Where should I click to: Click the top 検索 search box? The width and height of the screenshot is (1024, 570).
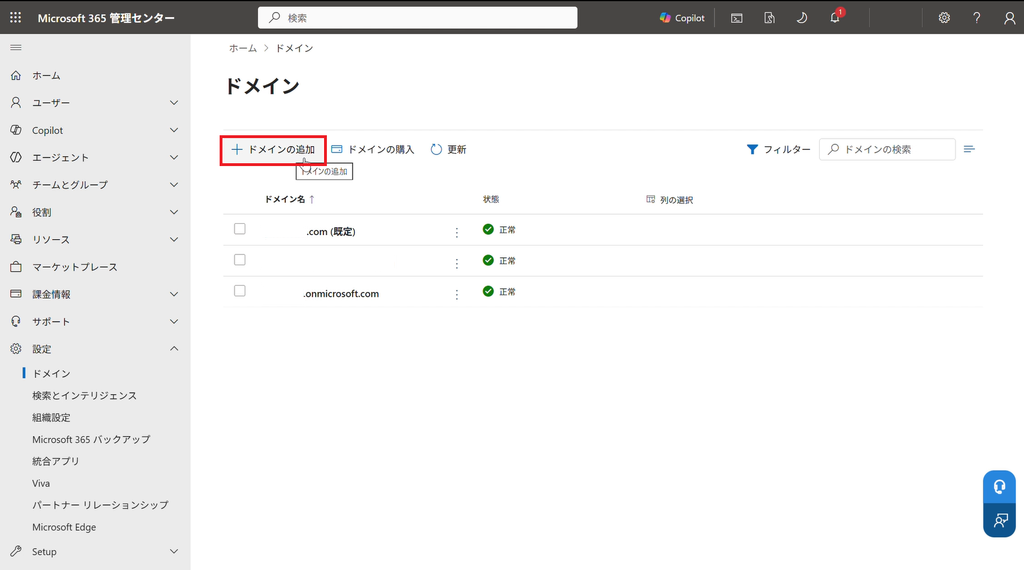[x=417, y=18]
